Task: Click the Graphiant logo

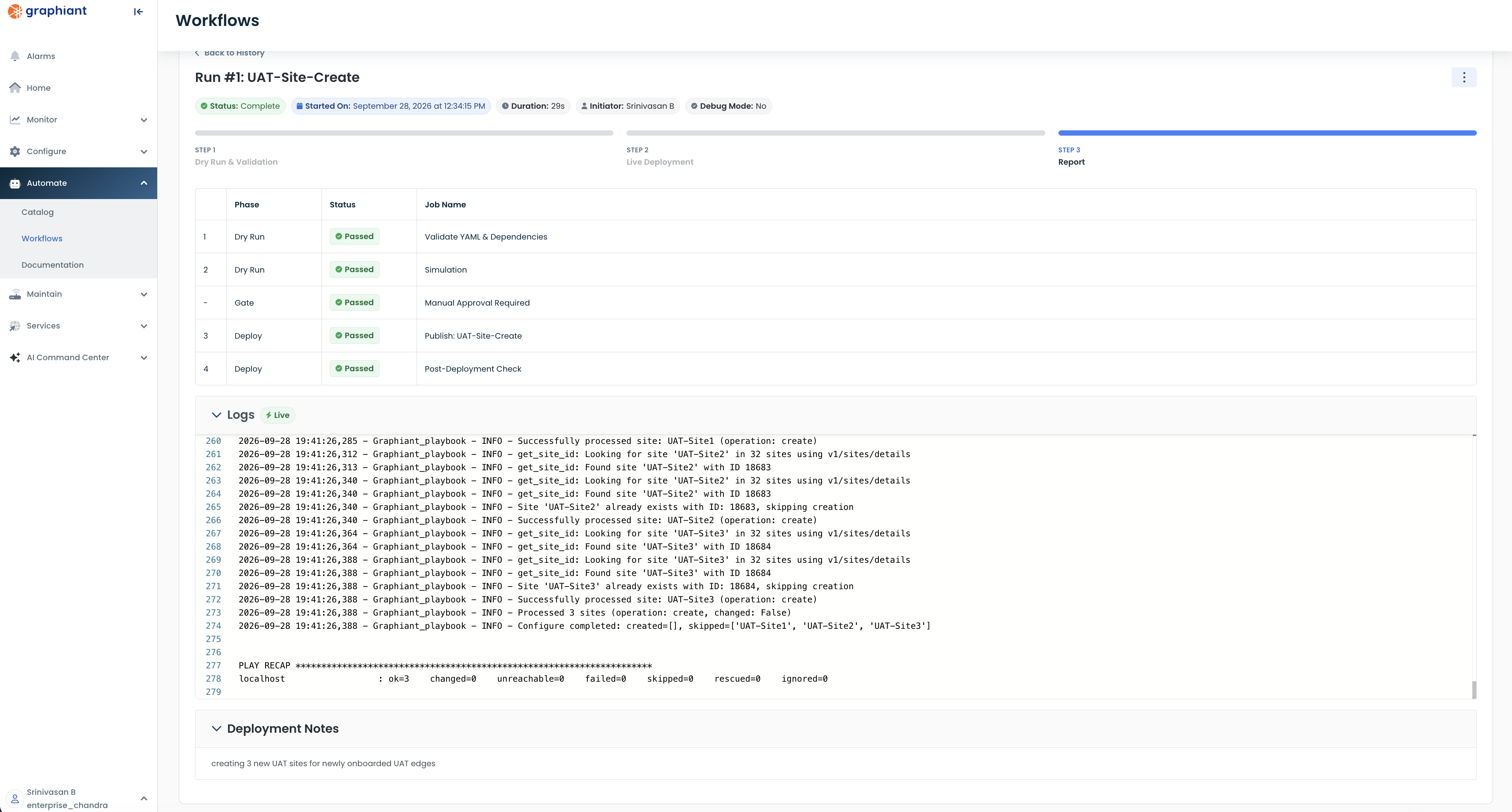Action: (47, 11)
